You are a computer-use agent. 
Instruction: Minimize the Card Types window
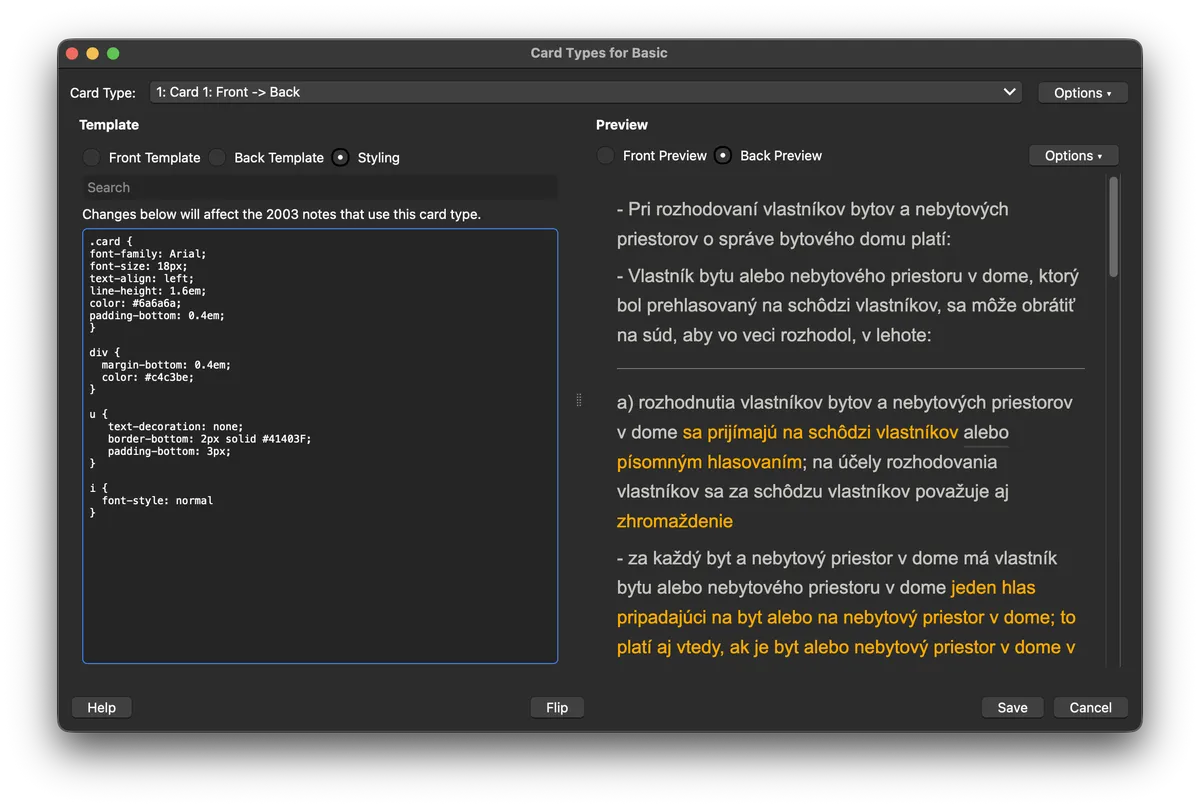coord(92,53)
